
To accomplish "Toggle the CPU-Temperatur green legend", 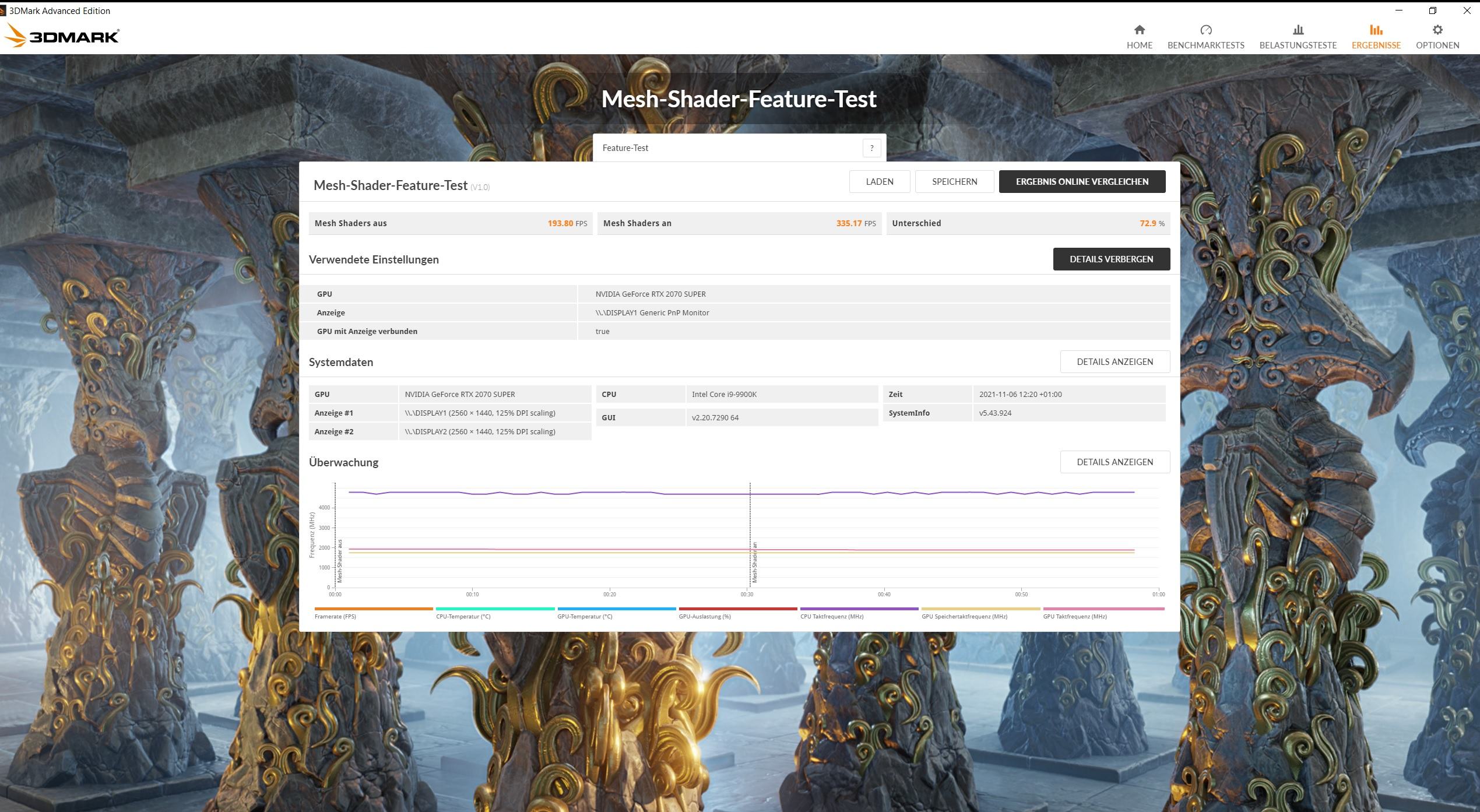I will pos(495,613).
